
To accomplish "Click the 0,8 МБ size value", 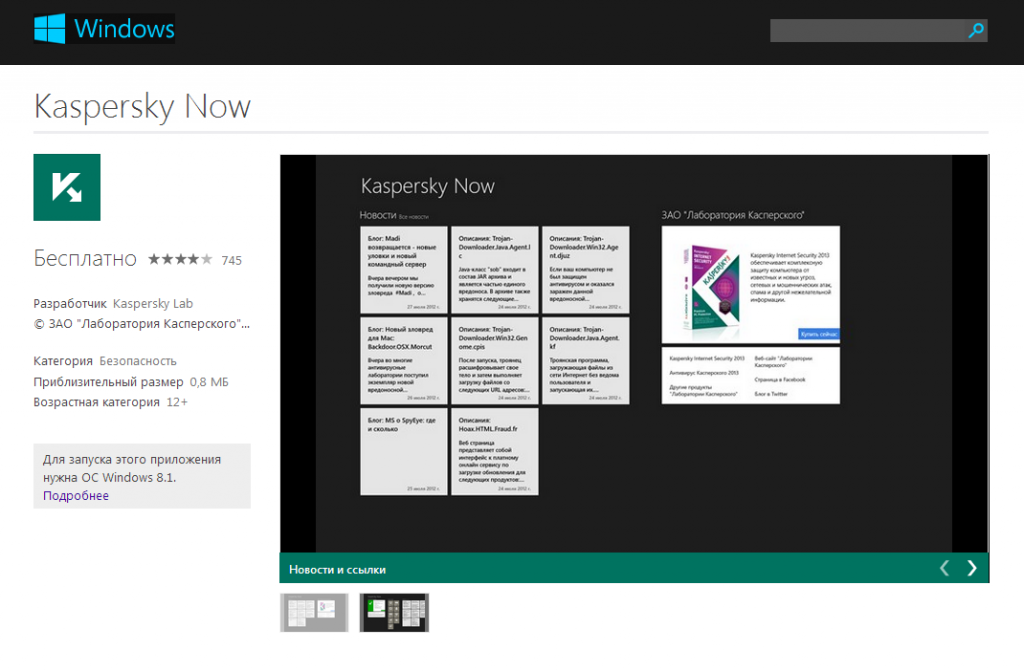I will click(x=209, y=382).
